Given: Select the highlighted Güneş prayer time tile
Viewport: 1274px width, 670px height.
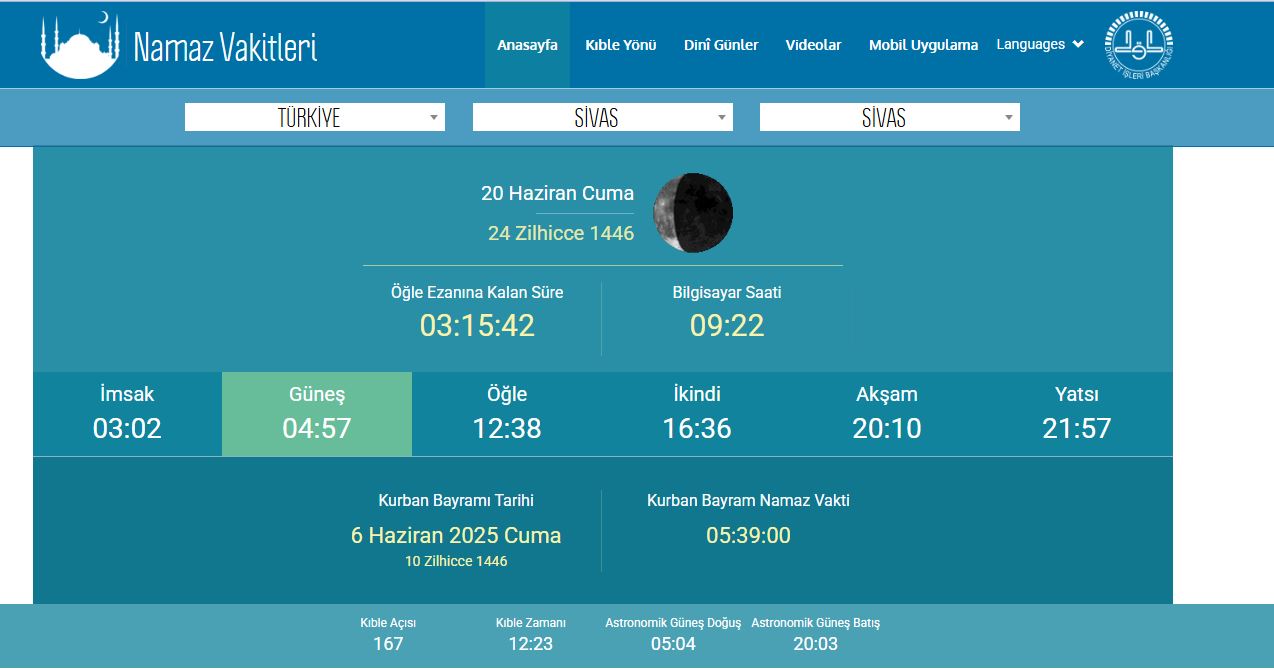Looking at the screenshot, I should coord(317,414).
